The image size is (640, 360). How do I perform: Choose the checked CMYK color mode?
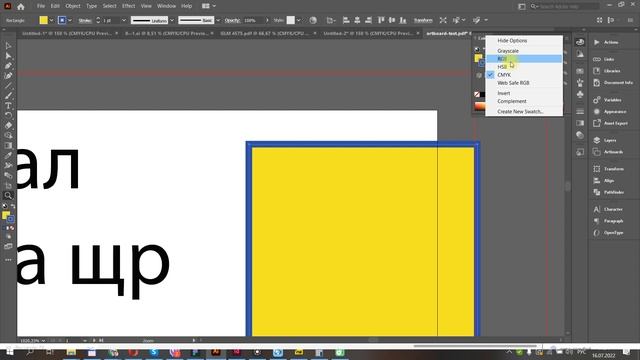tap(524, 75)
